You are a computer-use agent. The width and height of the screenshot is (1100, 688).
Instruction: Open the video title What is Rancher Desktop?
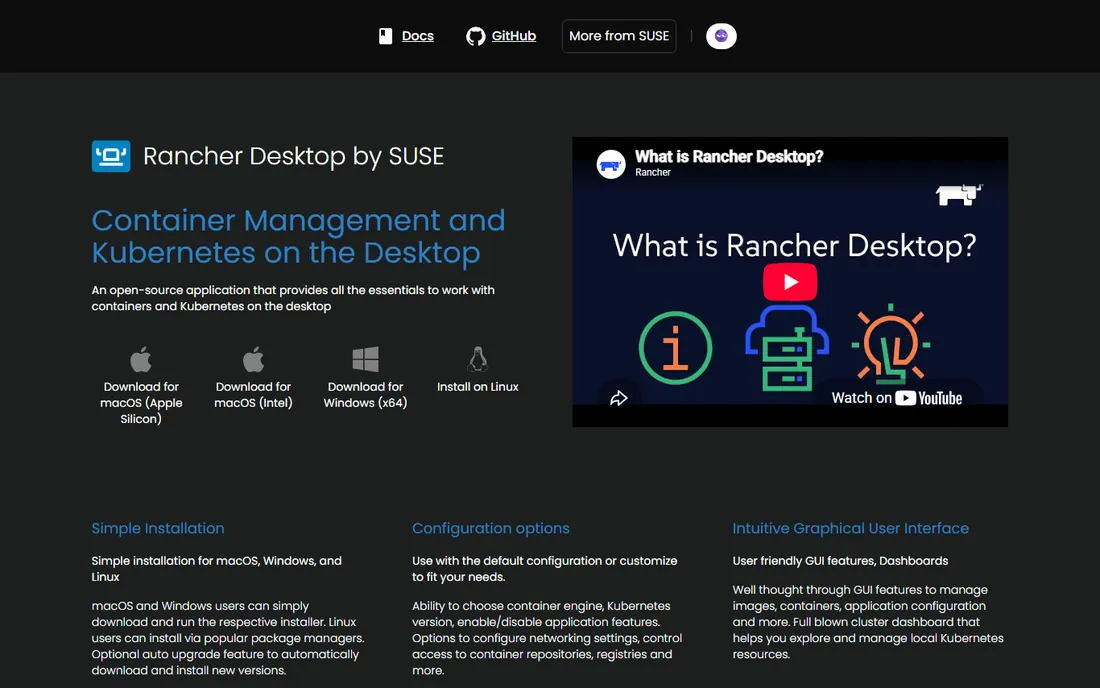[x=729, y=156]
